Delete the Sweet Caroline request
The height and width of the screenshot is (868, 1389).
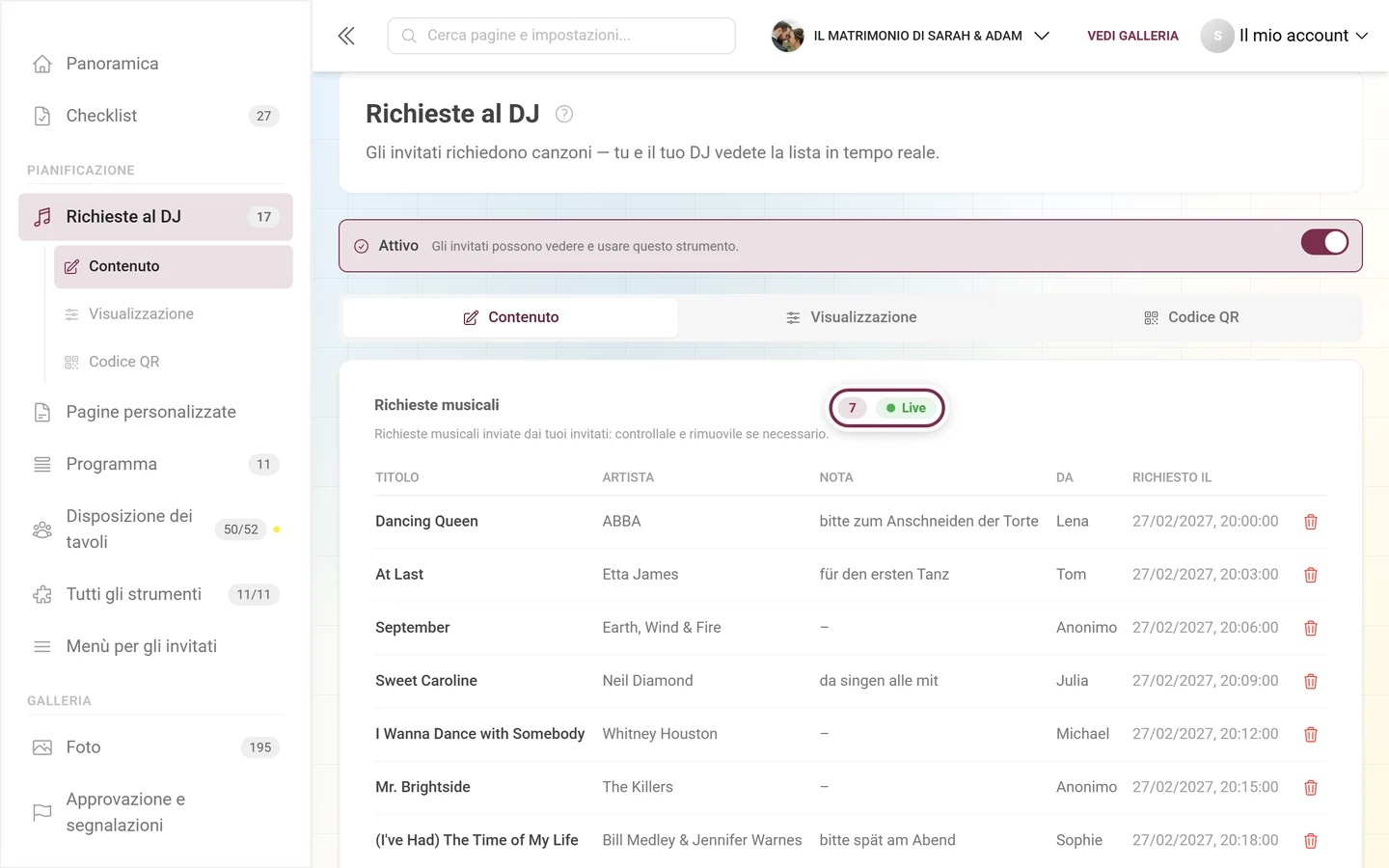tap(1311, 681)
